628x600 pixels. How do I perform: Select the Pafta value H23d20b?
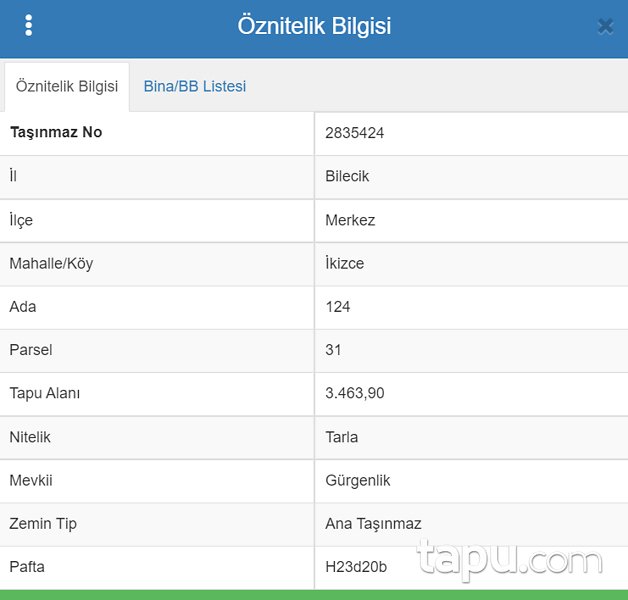[356, 567]
